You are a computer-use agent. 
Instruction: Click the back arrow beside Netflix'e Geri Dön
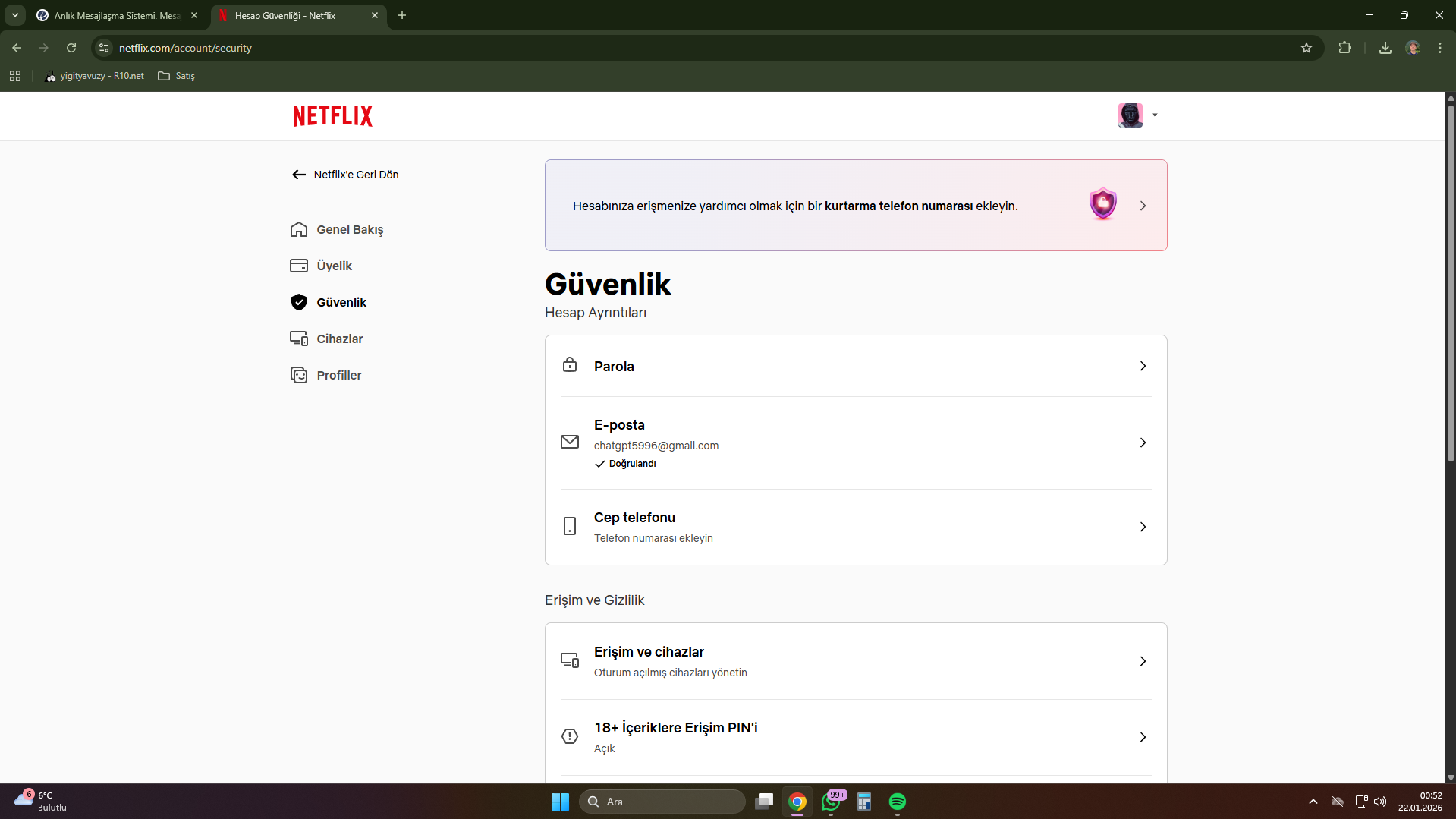pos(299,175)
